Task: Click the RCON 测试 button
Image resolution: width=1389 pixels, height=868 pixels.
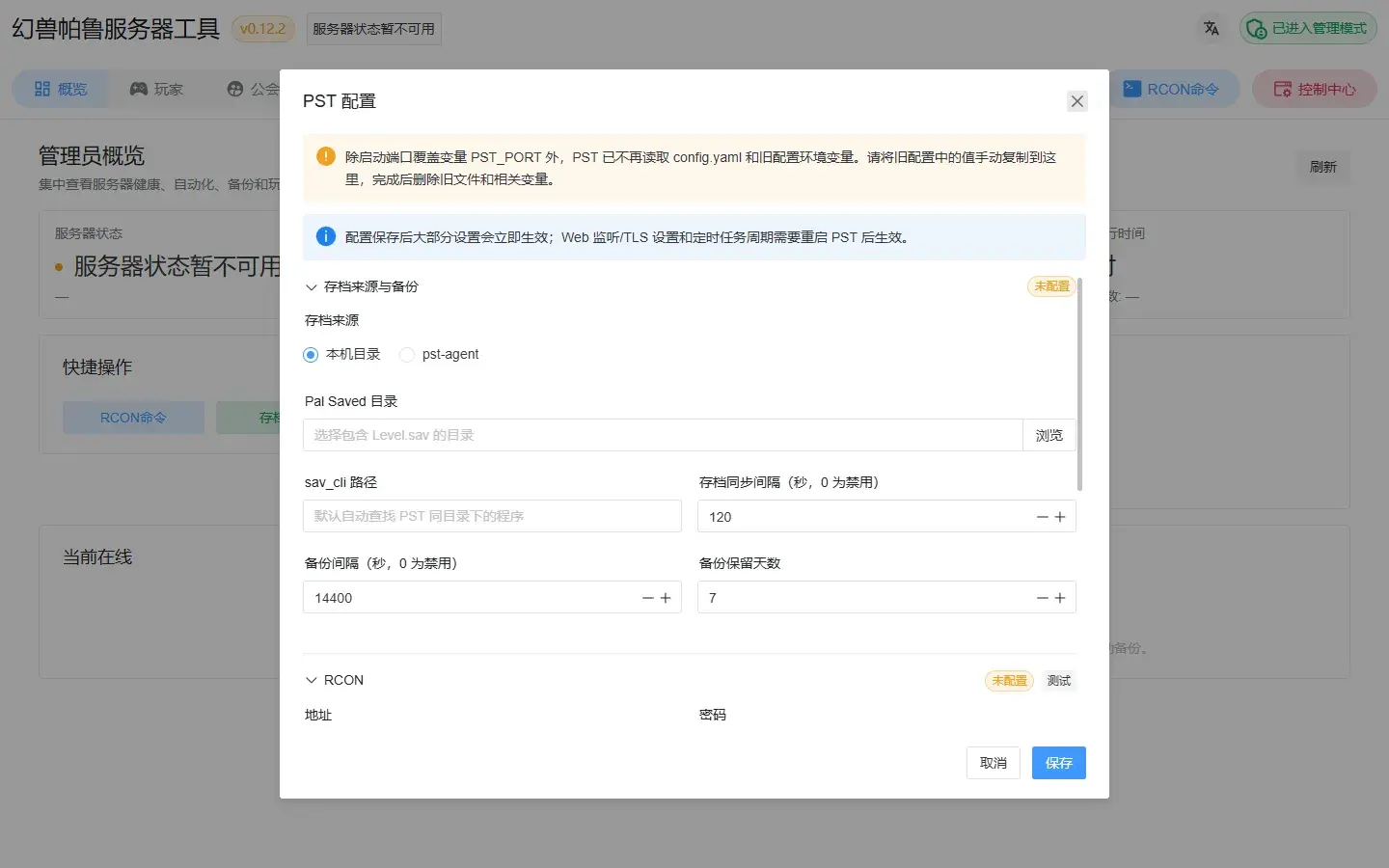Action: (1059, 681)
